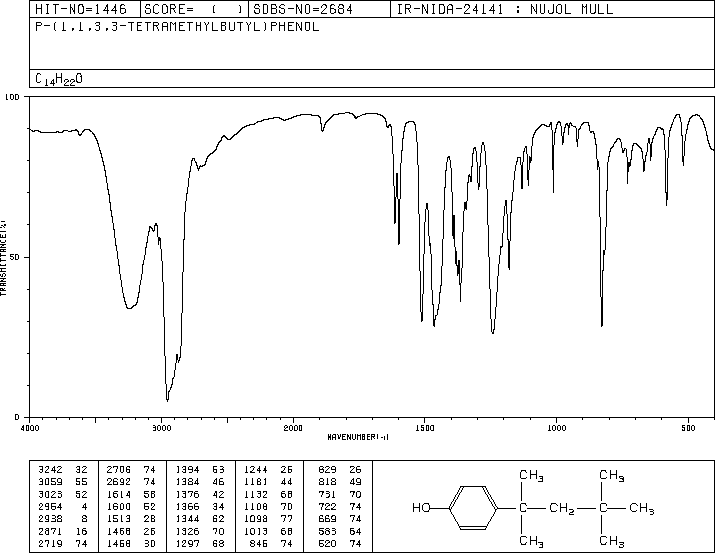Viewport: 715px width, 553px height.
Task: Select peak table value 1384
Action: (x=187, y=482)
